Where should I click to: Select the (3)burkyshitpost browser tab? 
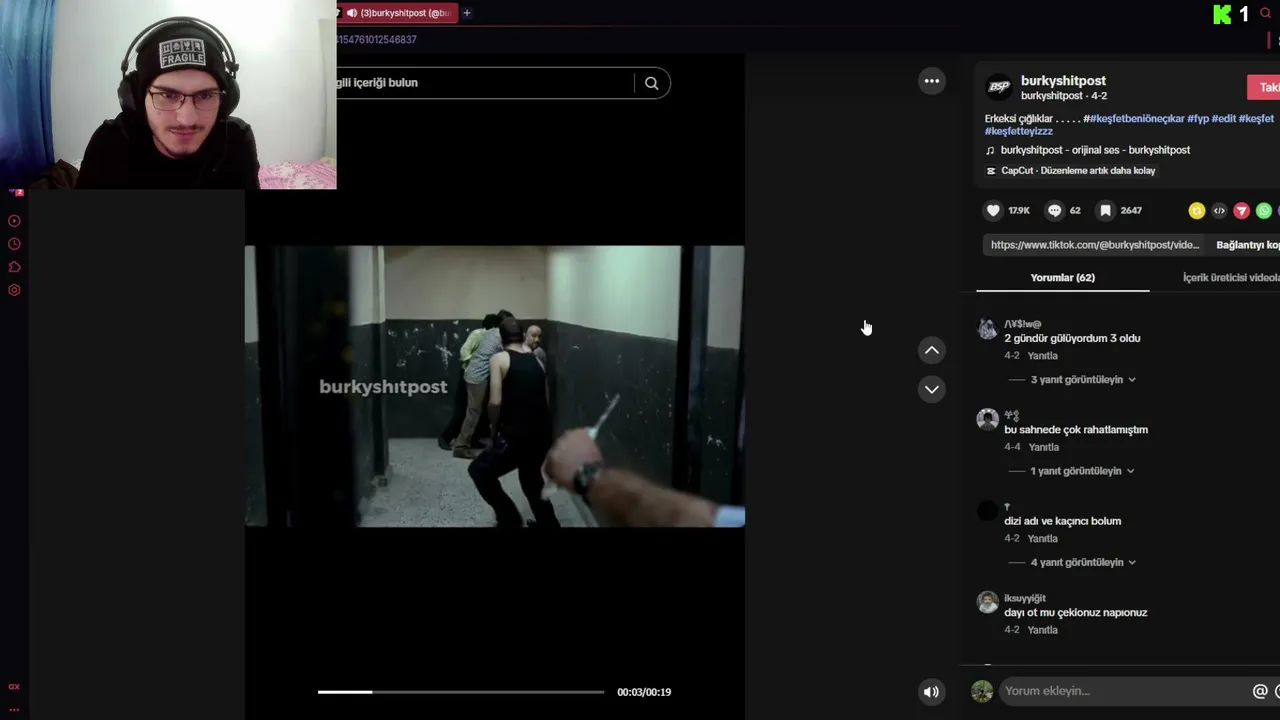click(397, 13)
